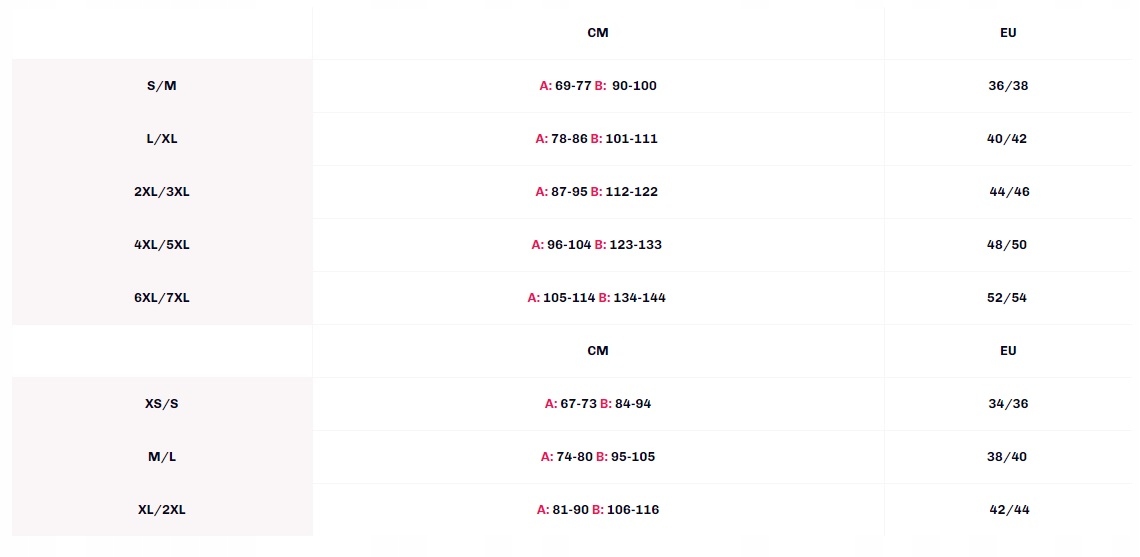Select the 4XL/5XL size label
The height and width of the screenshot is (557, 1140).
click(x=161, y=245)
